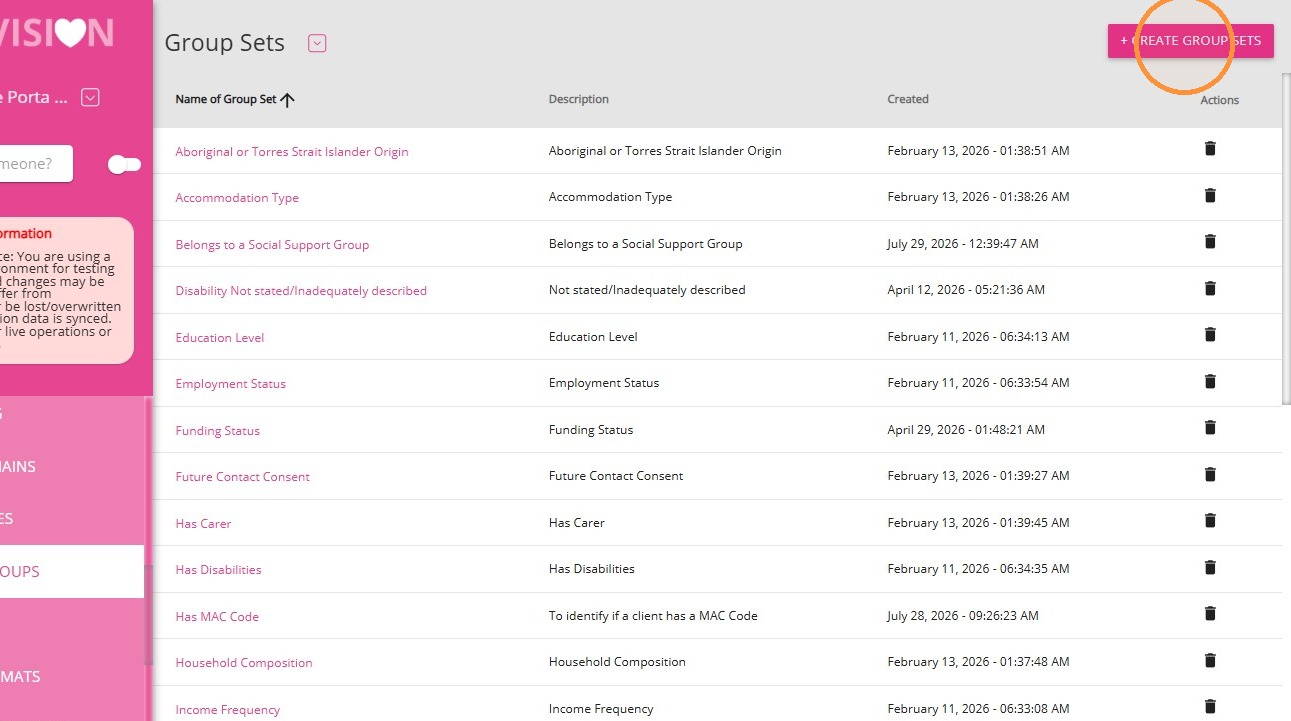Click trash icon for Household Composition row
The width and height of the screenshot is (1291, 721).
(x=1210, y=660)
